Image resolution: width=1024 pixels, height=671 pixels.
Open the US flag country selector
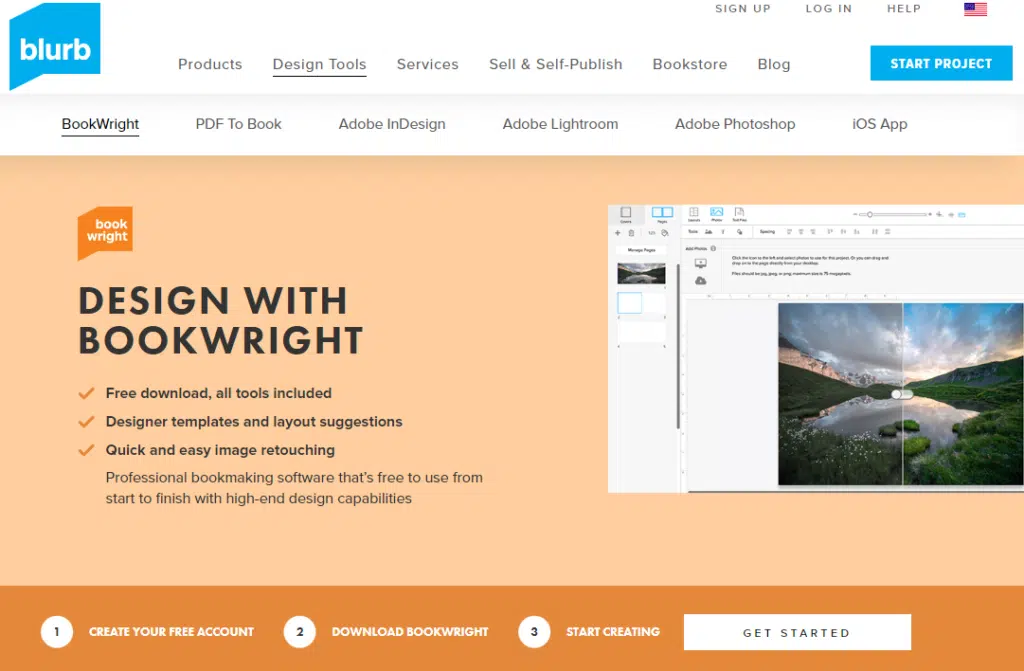click(x=975, y=9)
